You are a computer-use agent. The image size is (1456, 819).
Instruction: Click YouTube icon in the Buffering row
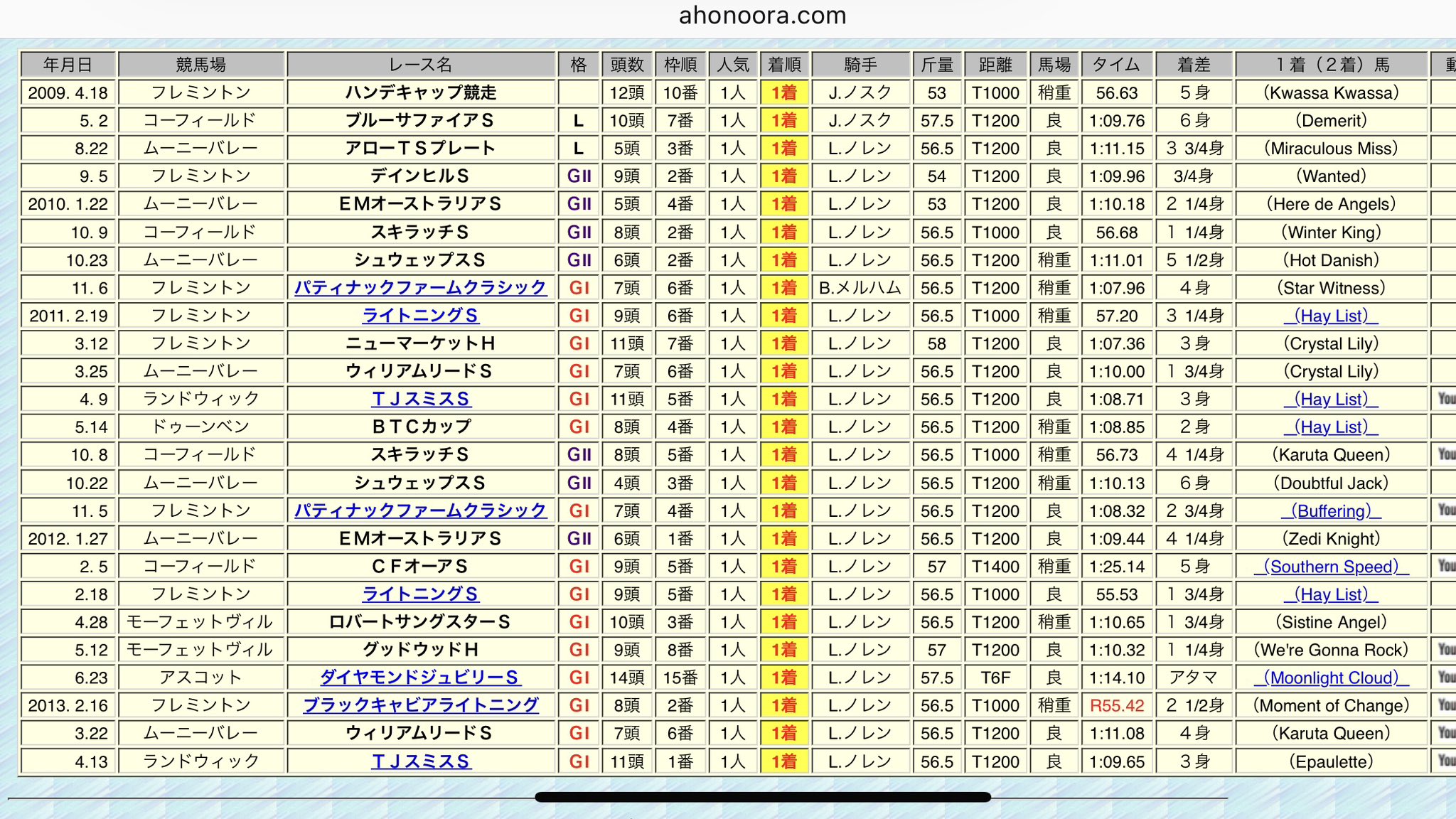point(1446,510)
